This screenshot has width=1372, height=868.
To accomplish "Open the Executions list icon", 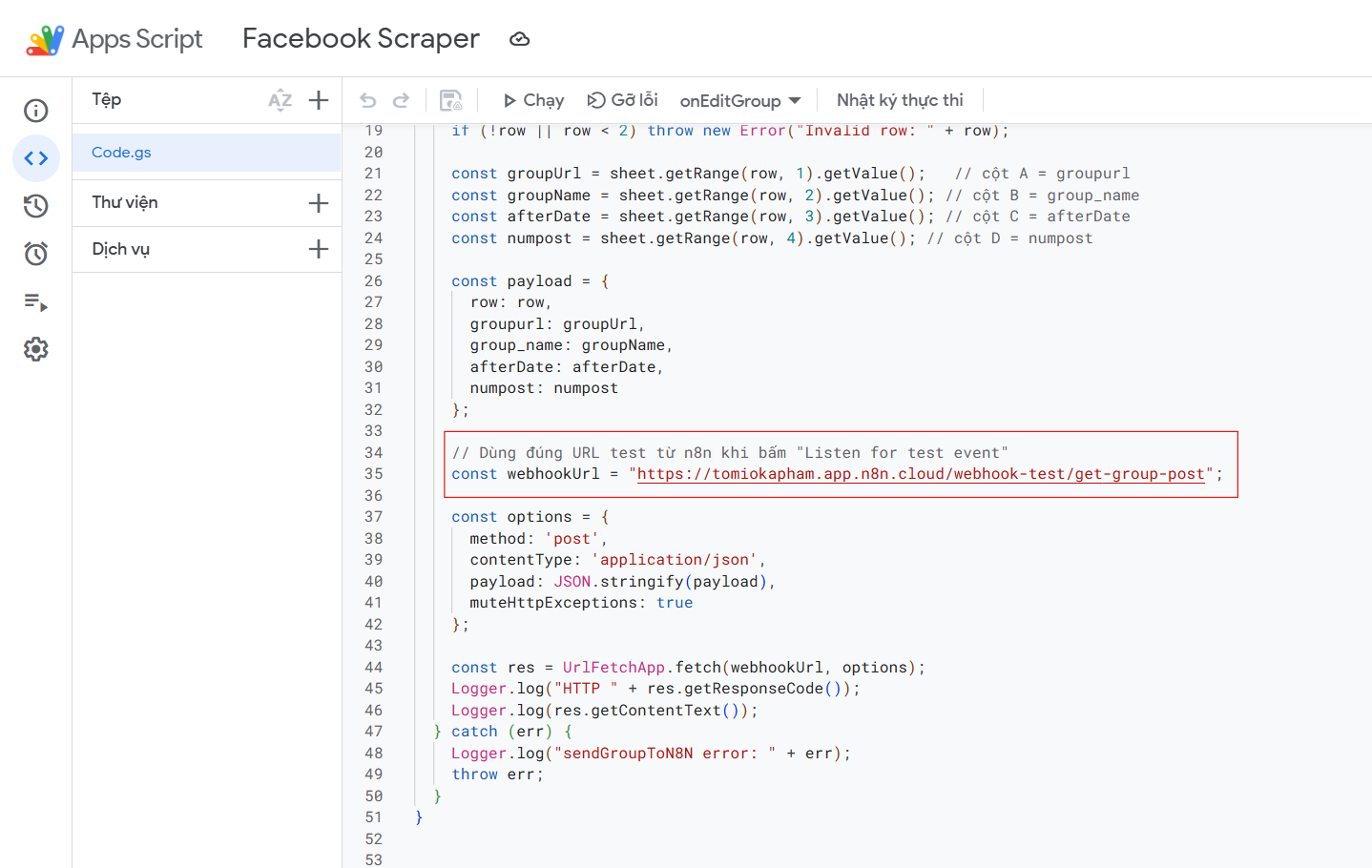I will click(36, 302).
